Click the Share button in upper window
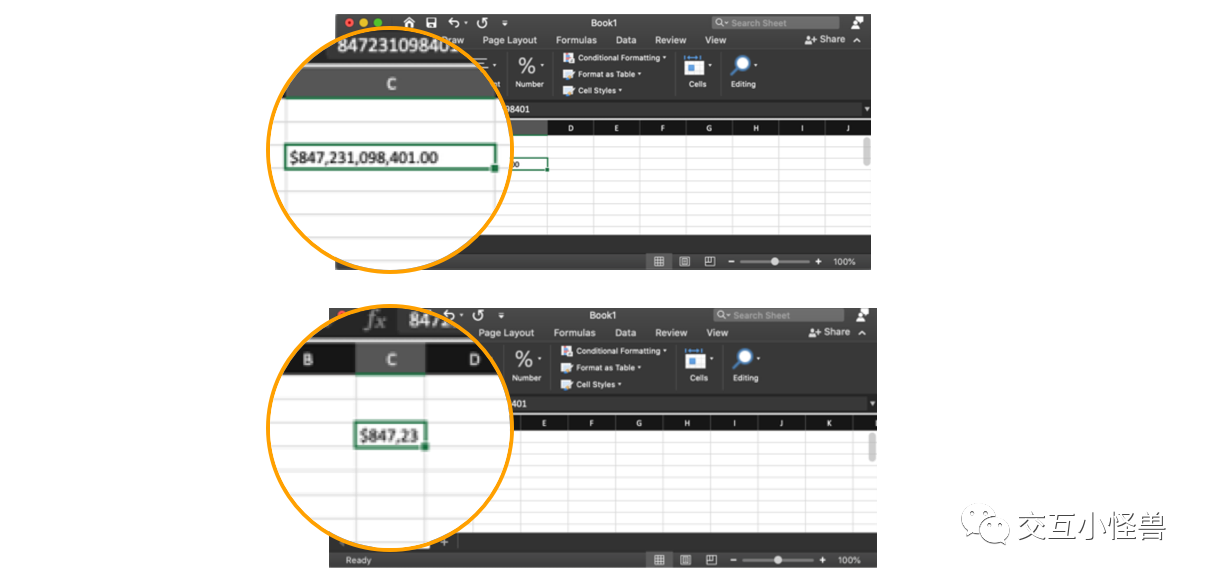This screenshot has width=1206, height=580. (825, 40)
